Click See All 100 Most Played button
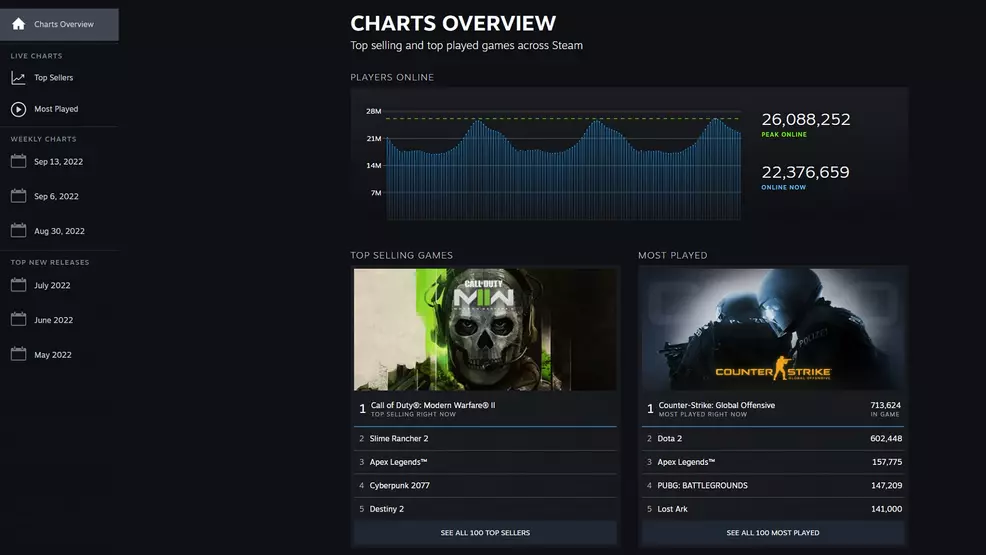986x555 pixels. [773, 532]
